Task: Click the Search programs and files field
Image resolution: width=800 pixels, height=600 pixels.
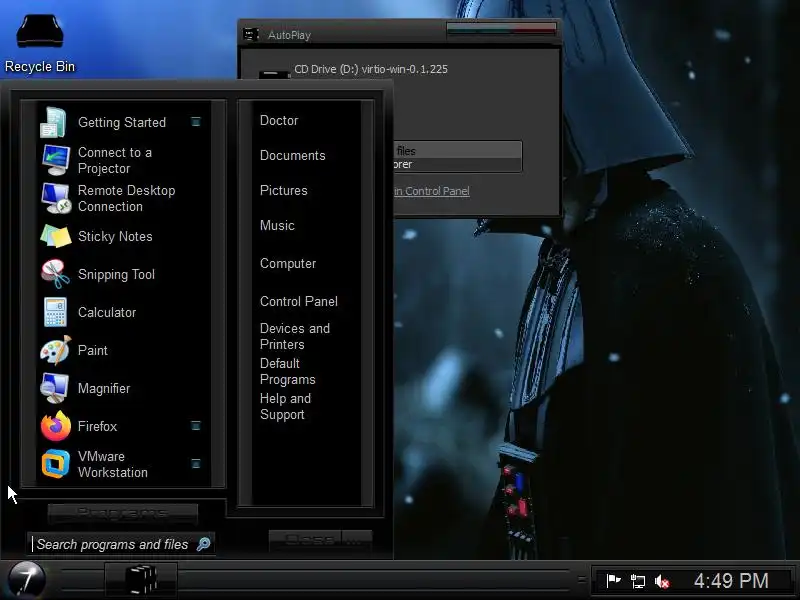Action: [120, 544]
